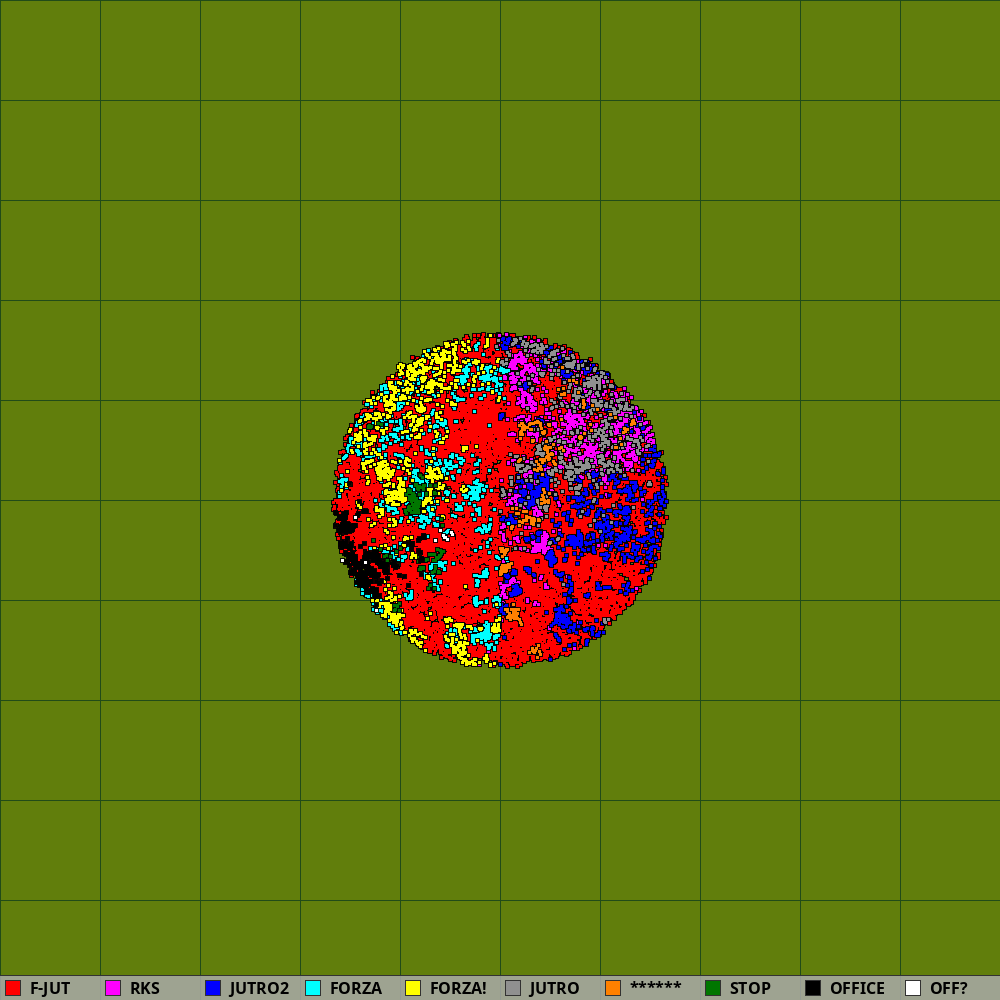Image resolution: width=1000 pixels, height=1000 pixels.
Task: Select the STOP label in legend
Action: click(x=750, y=989)
